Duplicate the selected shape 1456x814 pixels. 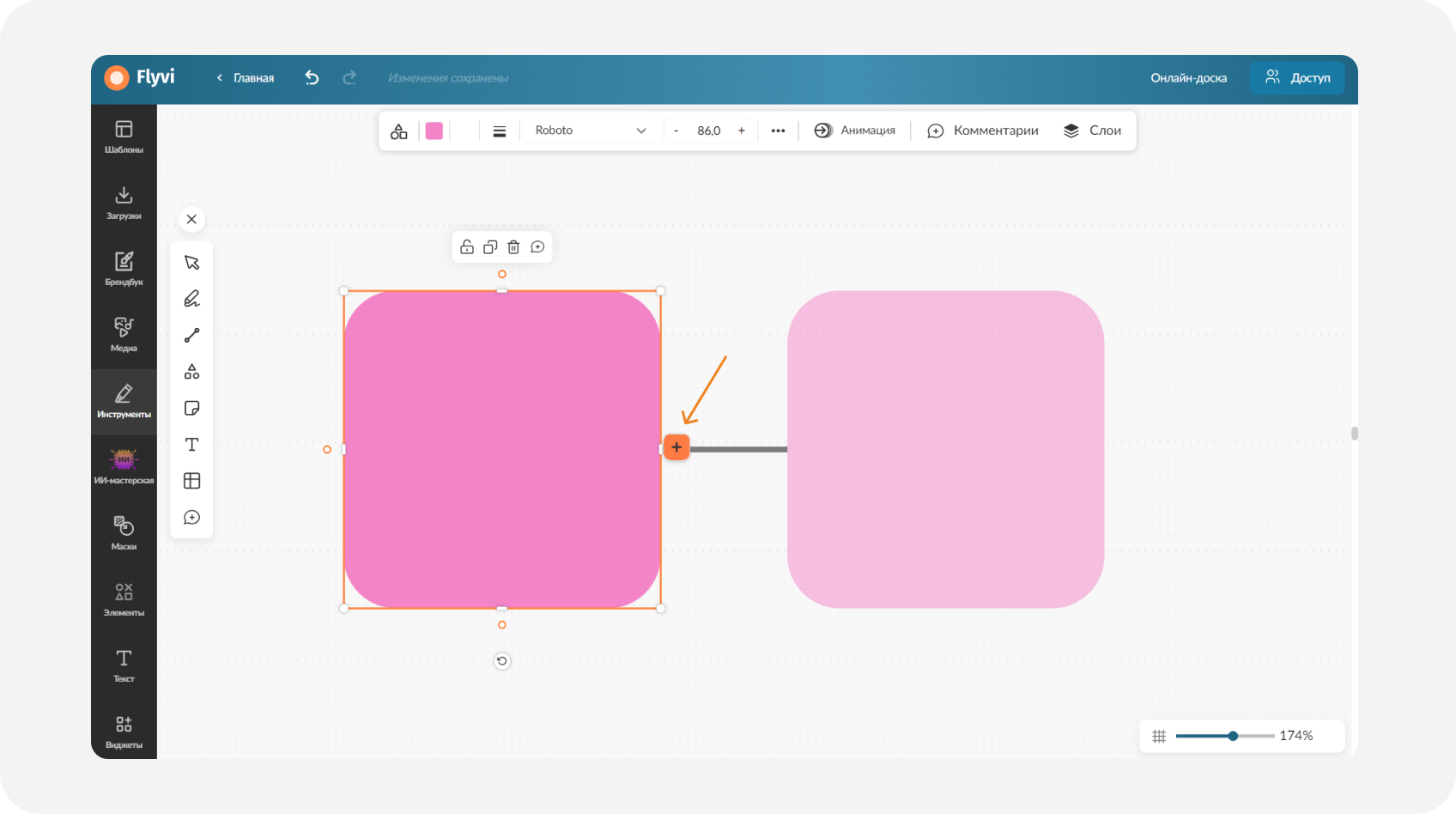490,247
